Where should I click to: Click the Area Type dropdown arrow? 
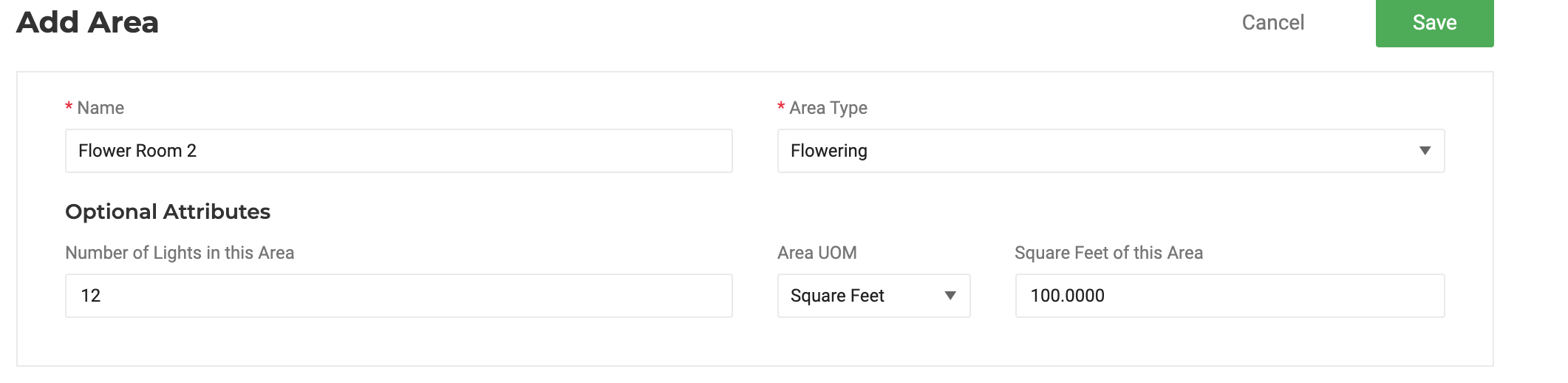click(1425, 151)
